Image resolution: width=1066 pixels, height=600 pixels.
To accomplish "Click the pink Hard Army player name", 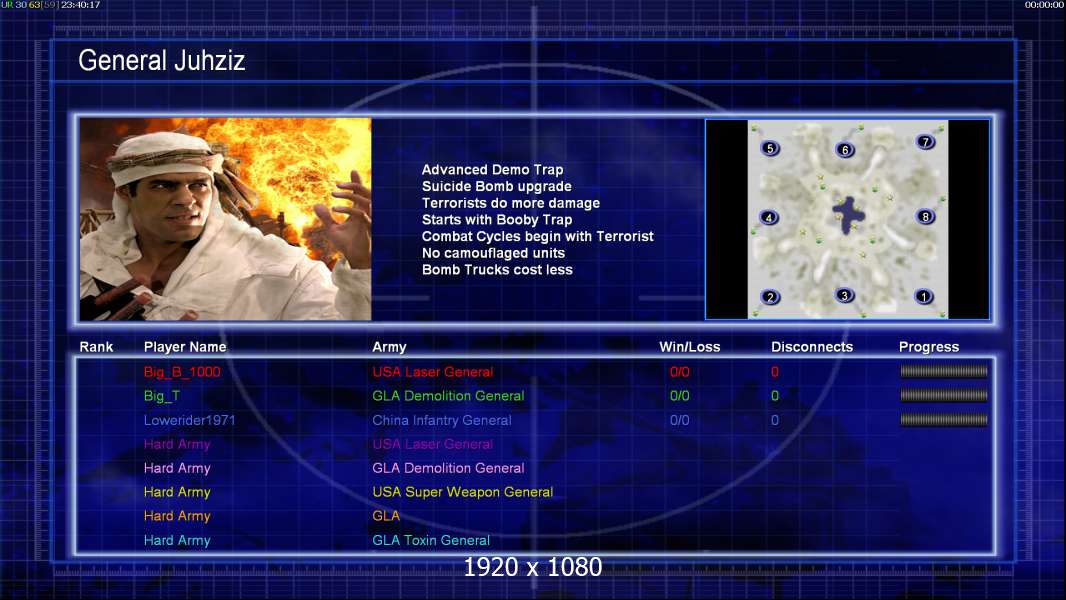I will pyautogui.click(x=177, y=467).
